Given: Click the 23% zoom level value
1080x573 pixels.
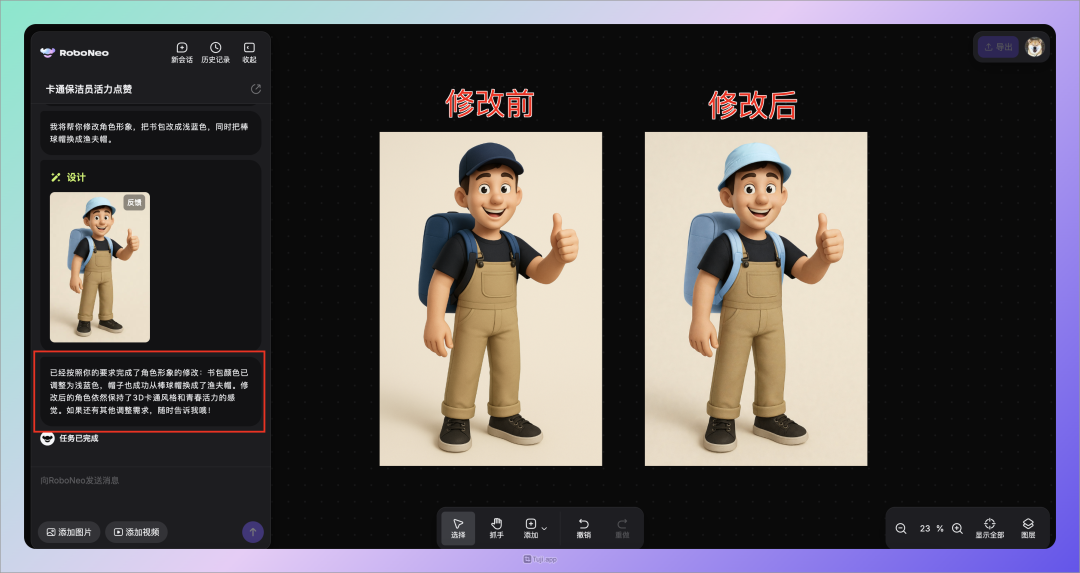Looking at the screenshot, I should [x=929, y=528].
